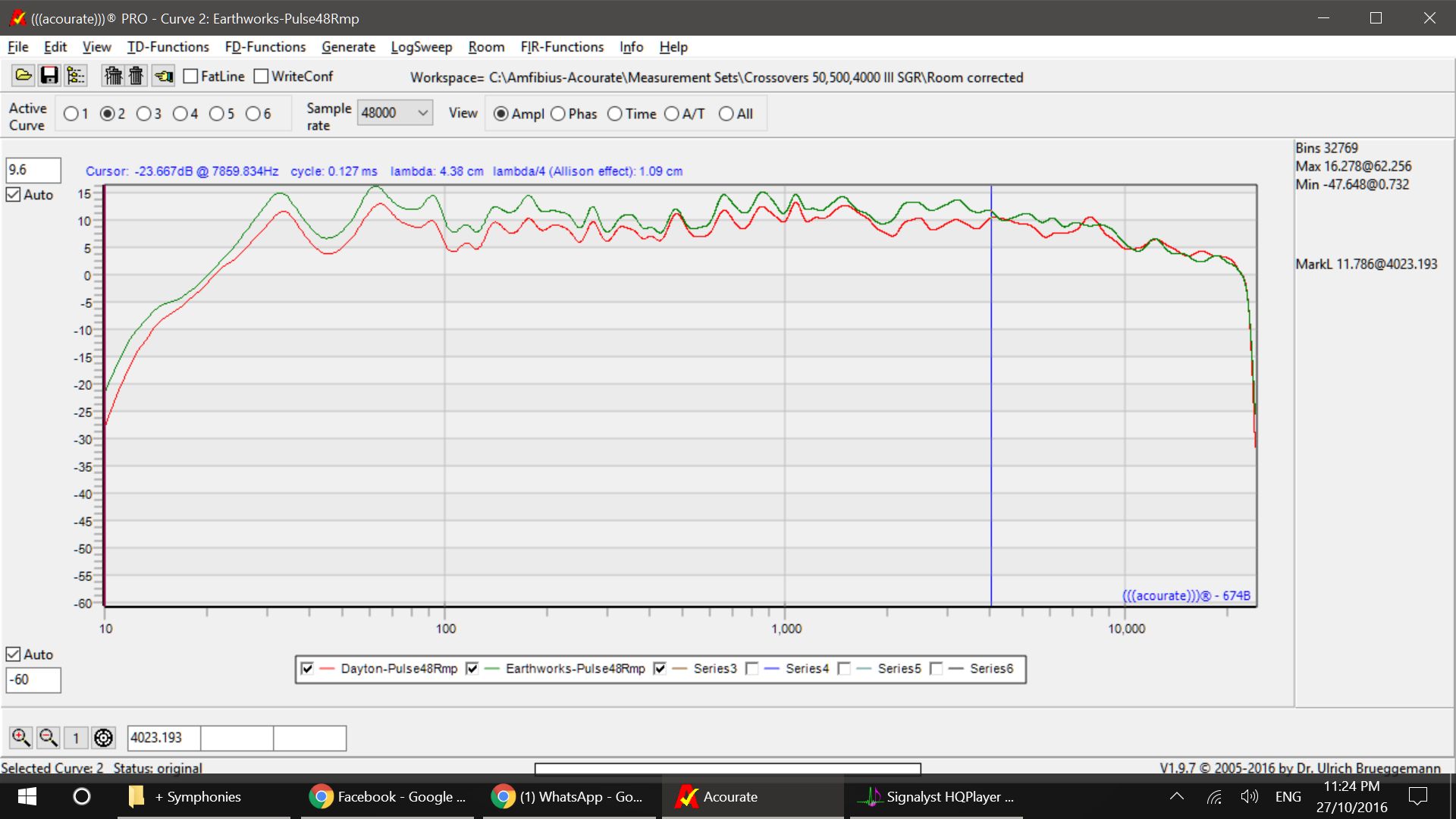1456x819 pixels.
Task: Check the Series5 legend checkbox
Action: click(844, 668)
